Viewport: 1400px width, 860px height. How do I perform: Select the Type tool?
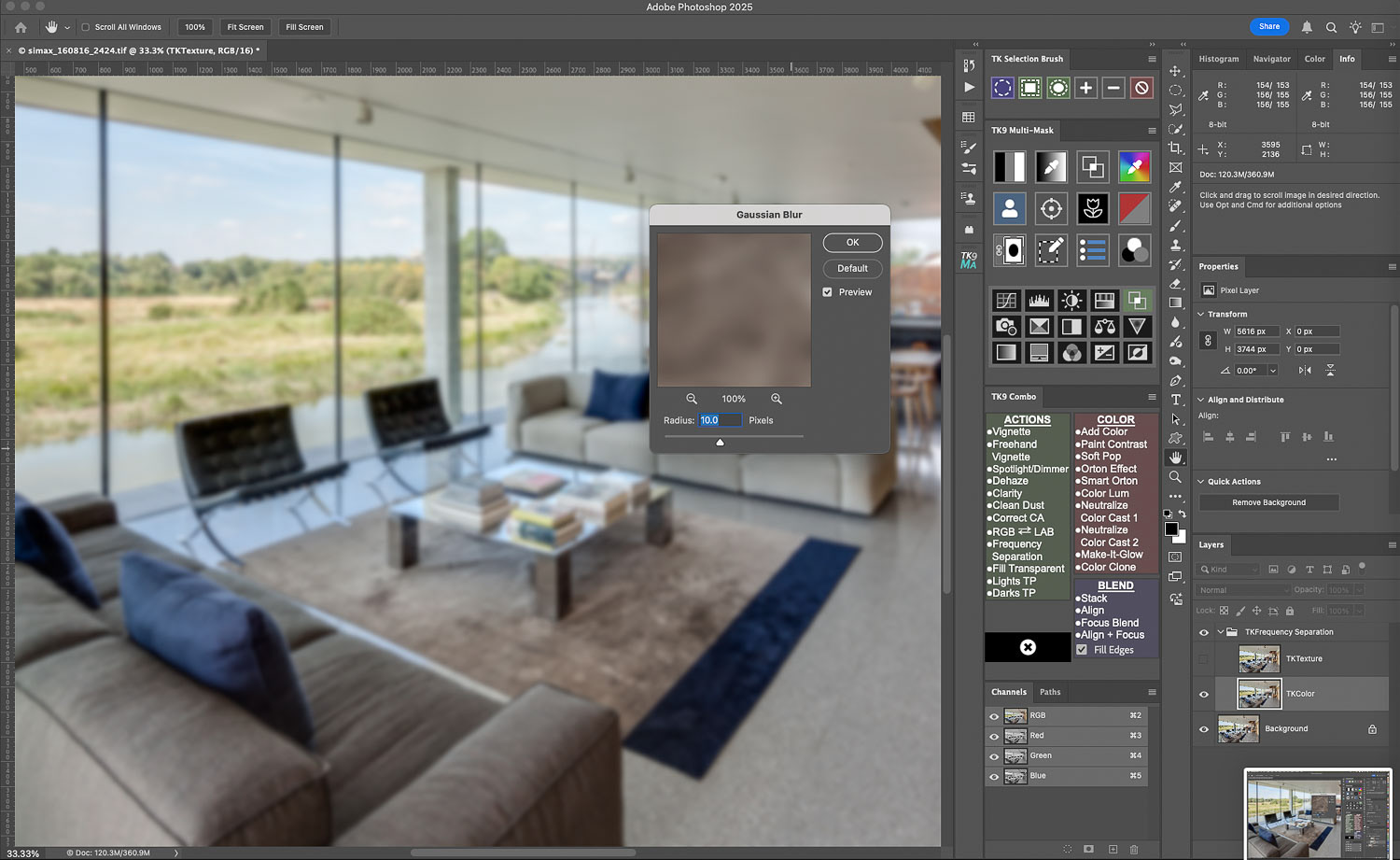point(1175,400)
